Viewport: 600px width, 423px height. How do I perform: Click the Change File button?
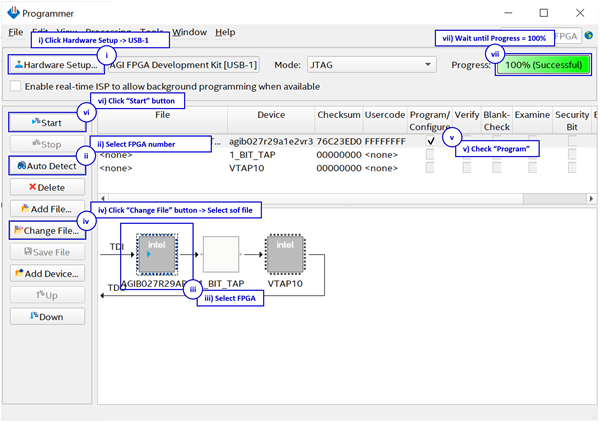pyautogui.click(x=47, y=230)
